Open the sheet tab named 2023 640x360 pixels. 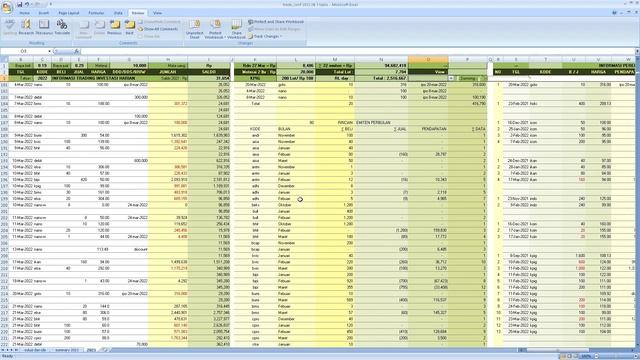[91, 350]
